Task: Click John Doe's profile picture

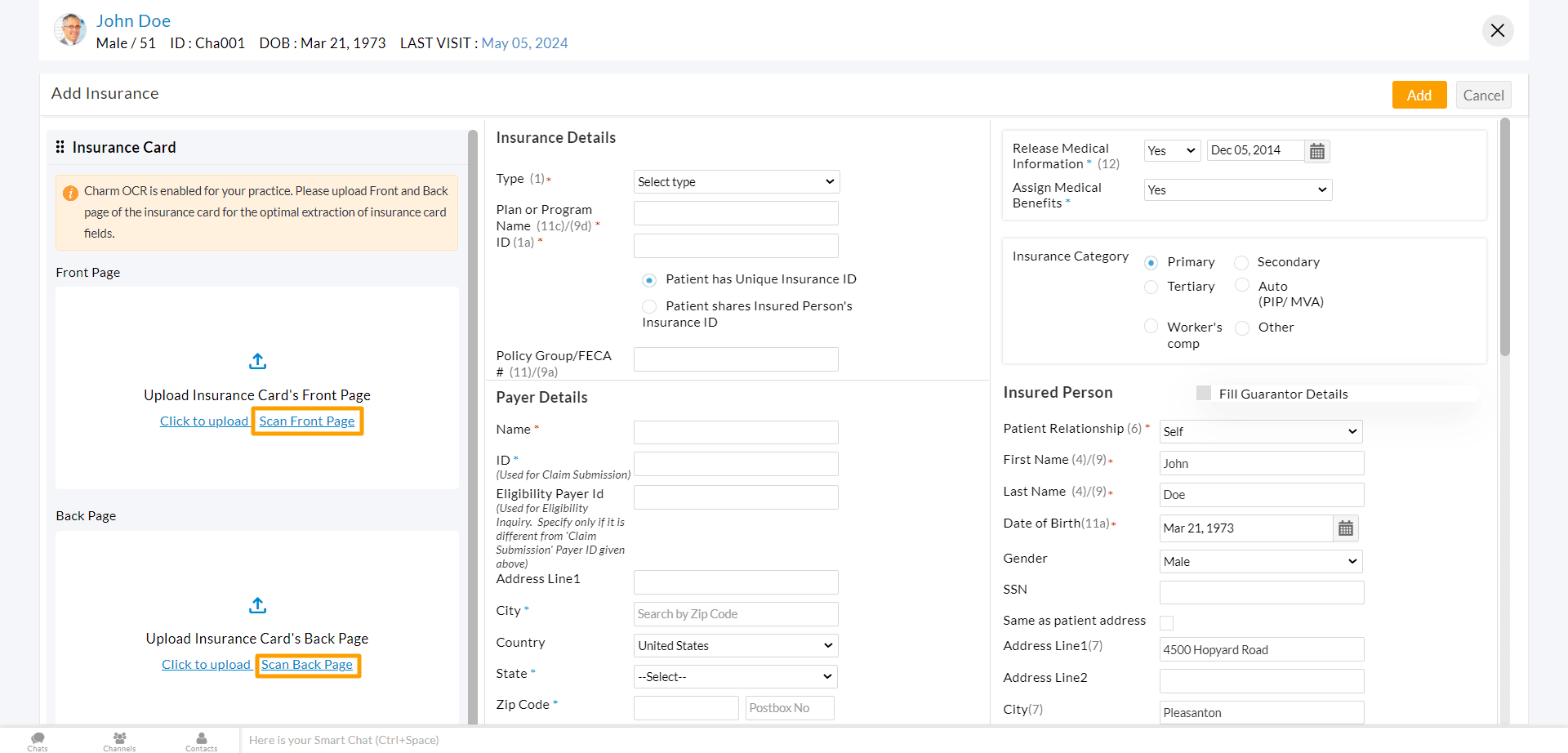Action: click(x=70, y=29)
